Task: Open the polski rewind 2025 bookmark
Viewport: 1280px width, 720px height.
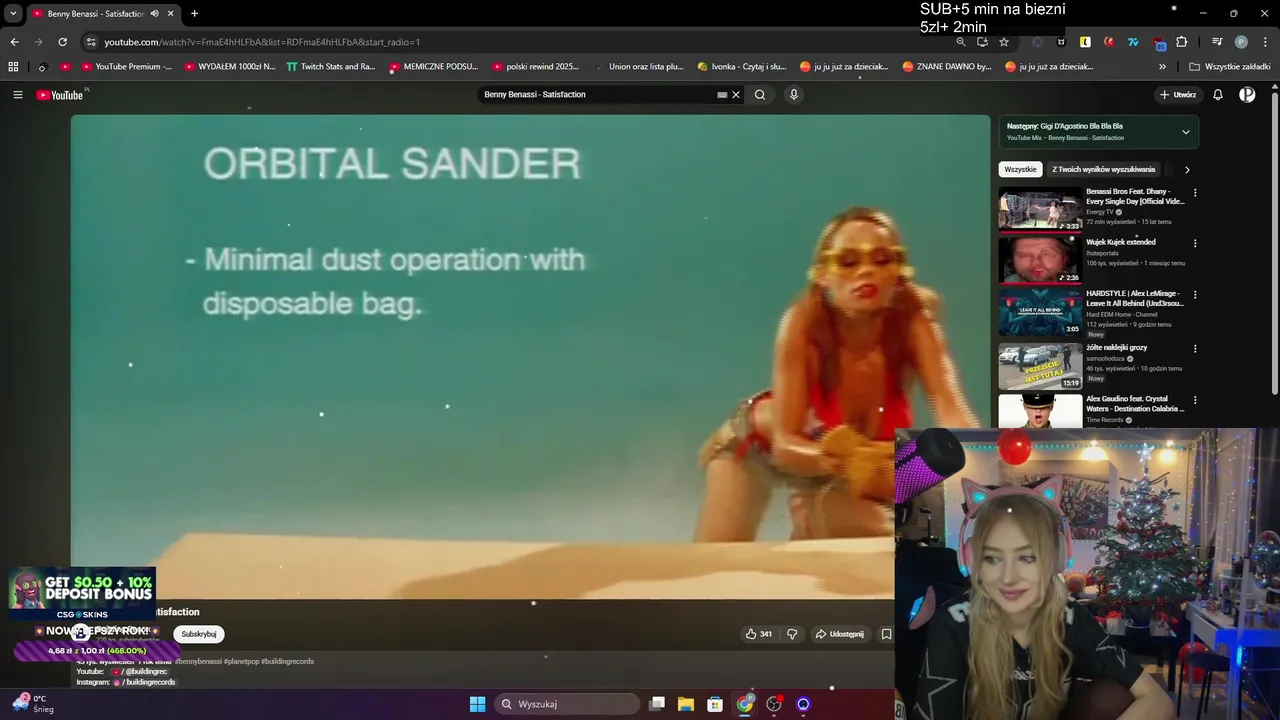Action: [536, 67]
